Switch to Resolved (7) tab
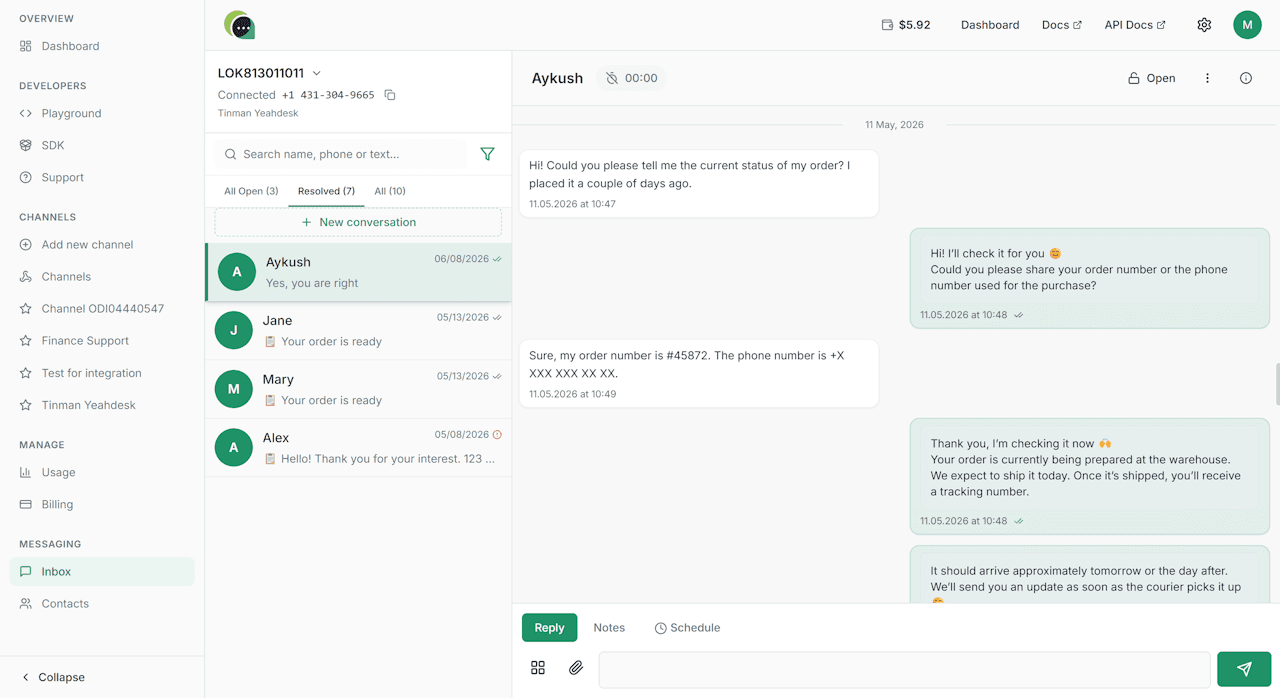 pos(326,191)
